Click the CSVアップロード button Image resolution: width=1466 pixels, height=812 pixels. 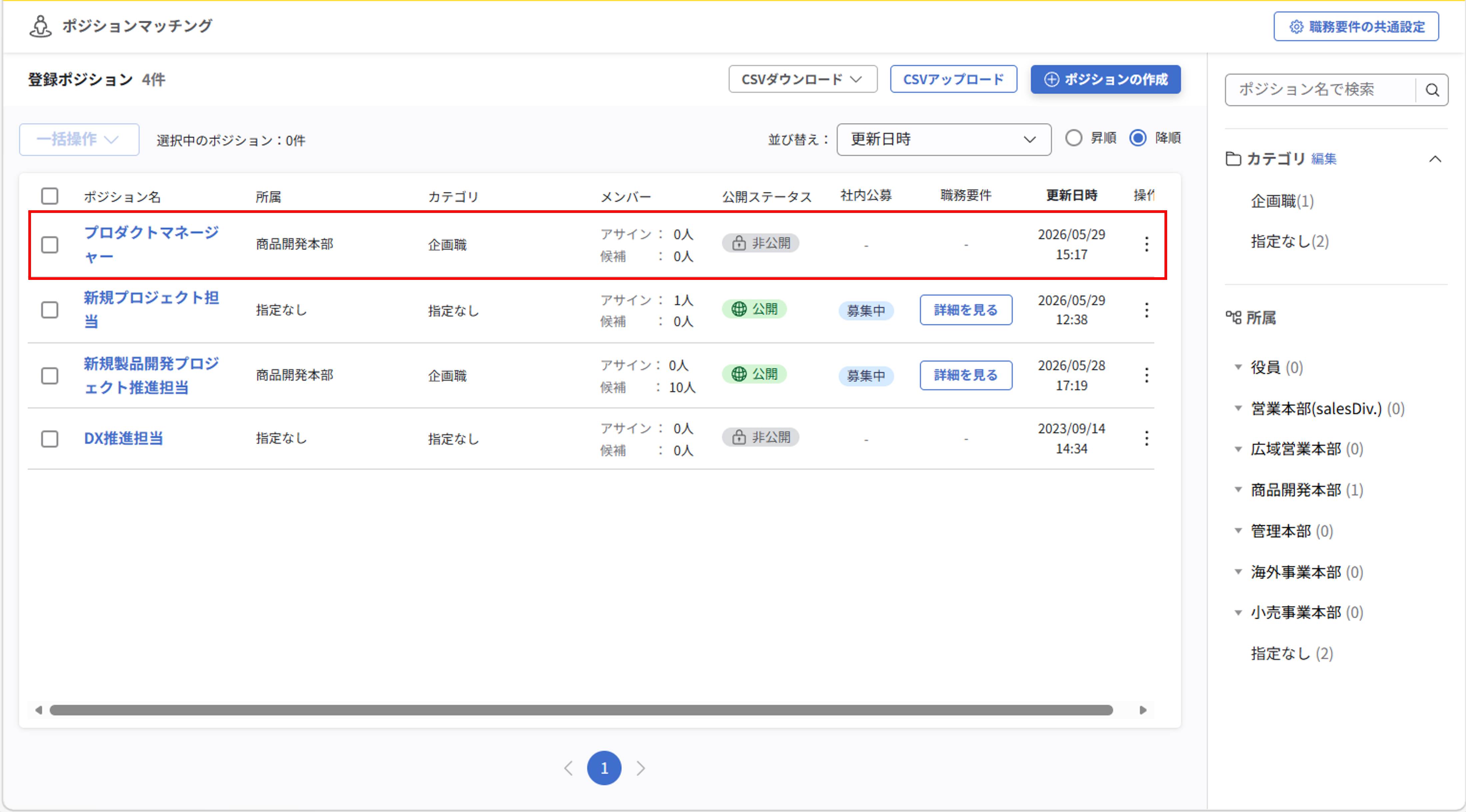pyautogui.click(x=953, y=79)
